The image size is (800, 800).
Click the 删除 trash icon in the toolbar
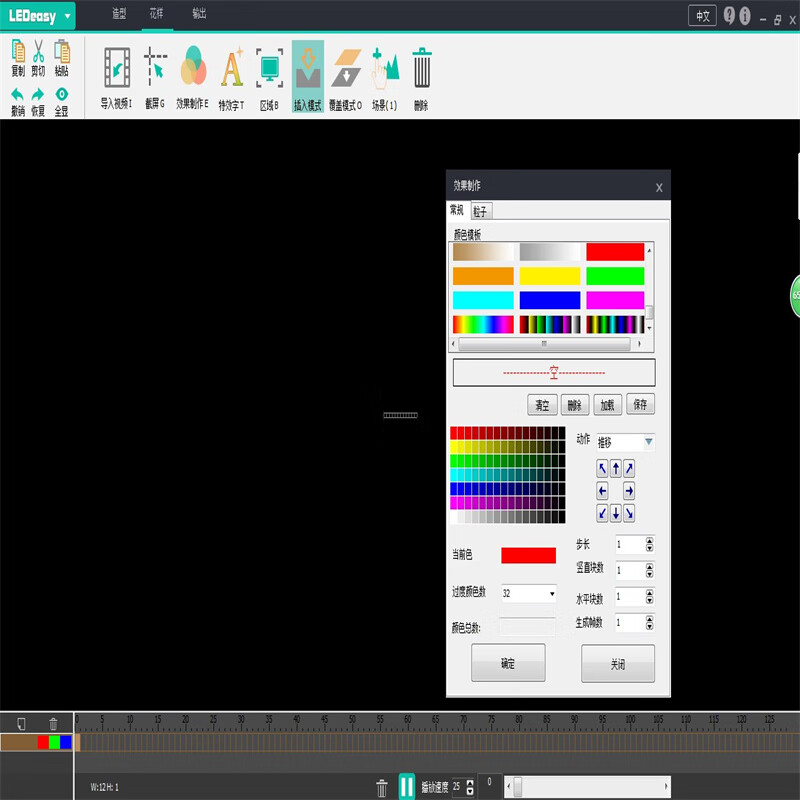(x=422, y=67)
